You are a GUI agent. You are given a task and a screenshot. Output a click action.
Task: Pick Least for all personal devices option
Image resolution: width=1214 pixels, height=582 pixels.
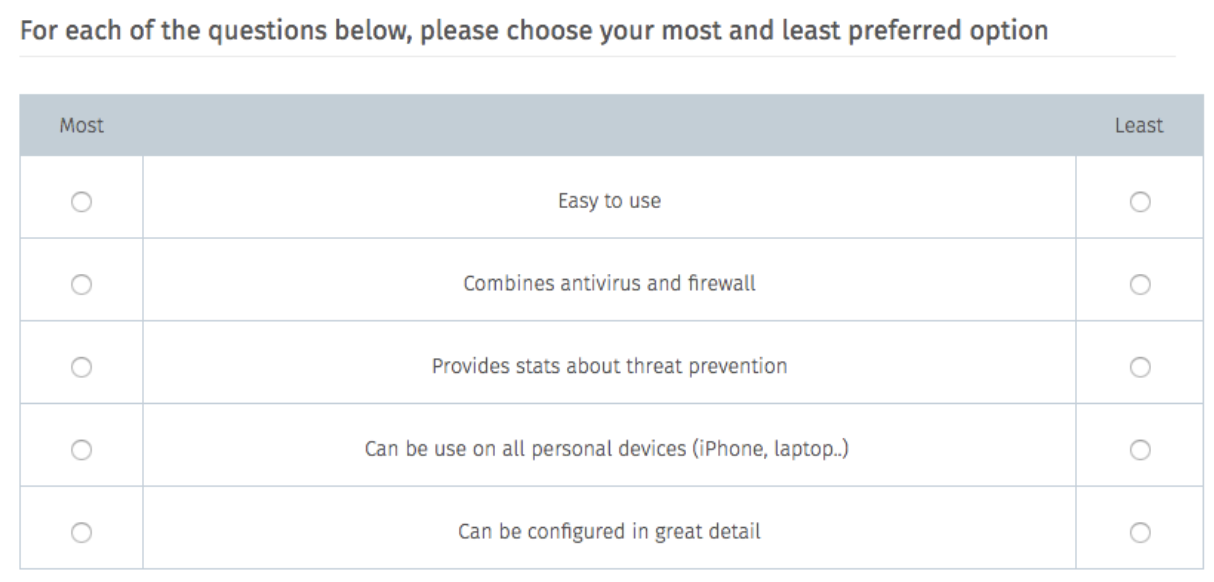pyautogui.click(x=1139, y=449)
